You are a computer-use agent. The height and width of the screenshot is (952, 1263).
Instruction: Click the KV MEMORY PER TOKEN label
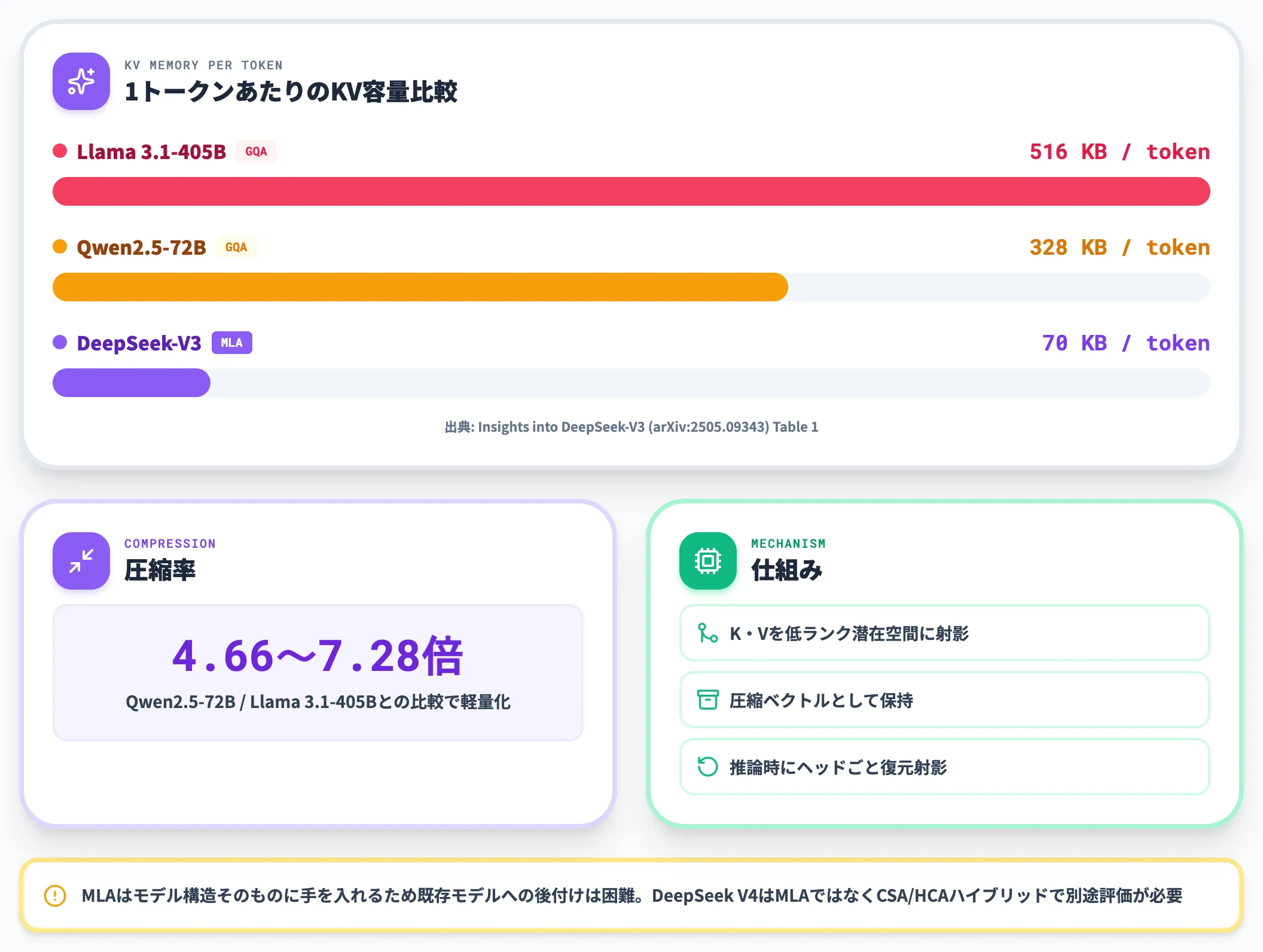pyautogui.click(x=203, y=65)
